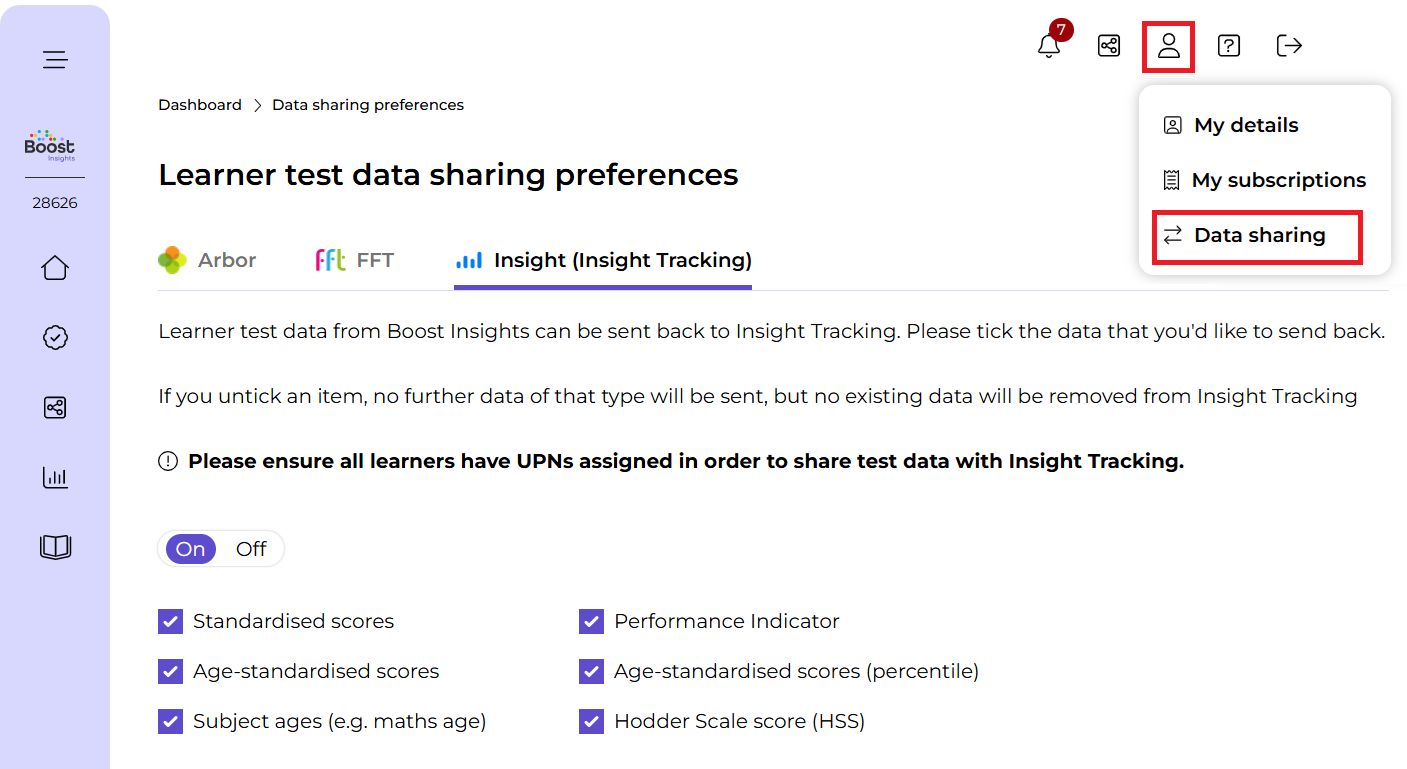Select My subscriptions menu item

tap(1265, 180)
